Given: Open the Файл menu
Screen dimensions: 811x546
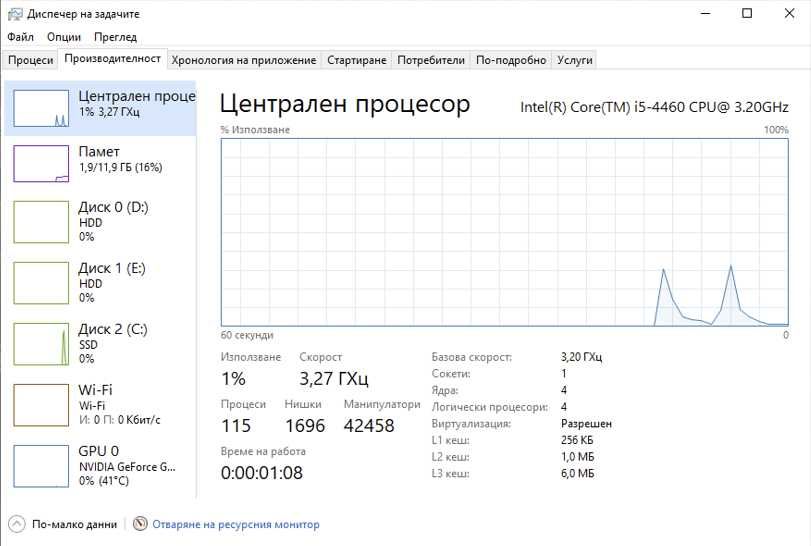Looking at the screenshot, I should point(20,37).
